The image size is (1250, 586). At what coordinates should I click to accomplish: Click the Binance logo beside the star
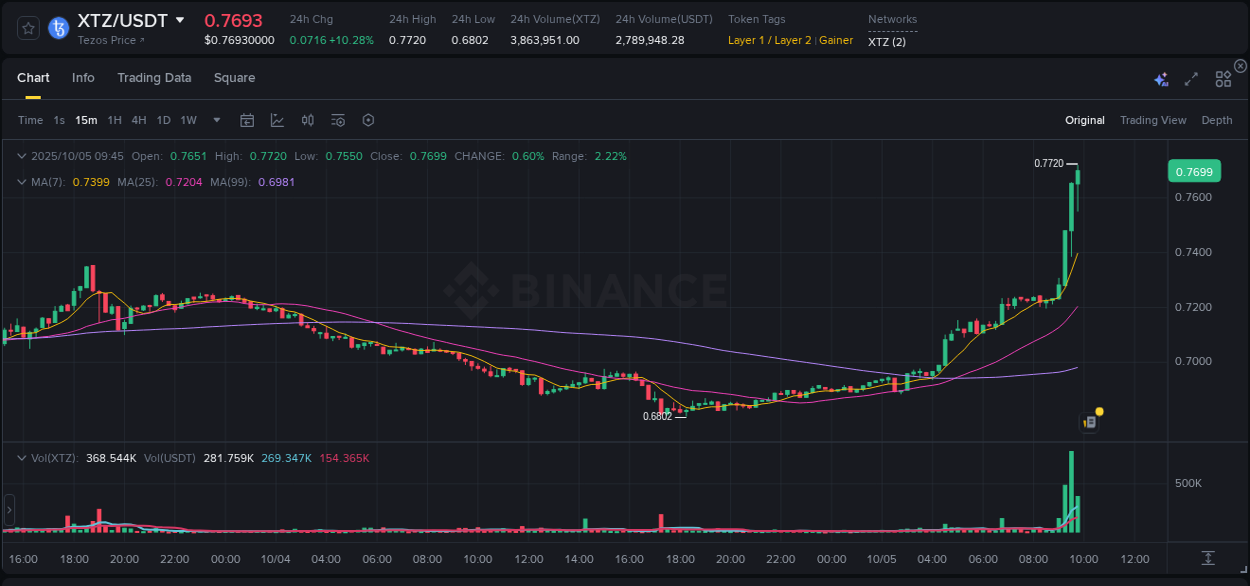click(57, 29)
